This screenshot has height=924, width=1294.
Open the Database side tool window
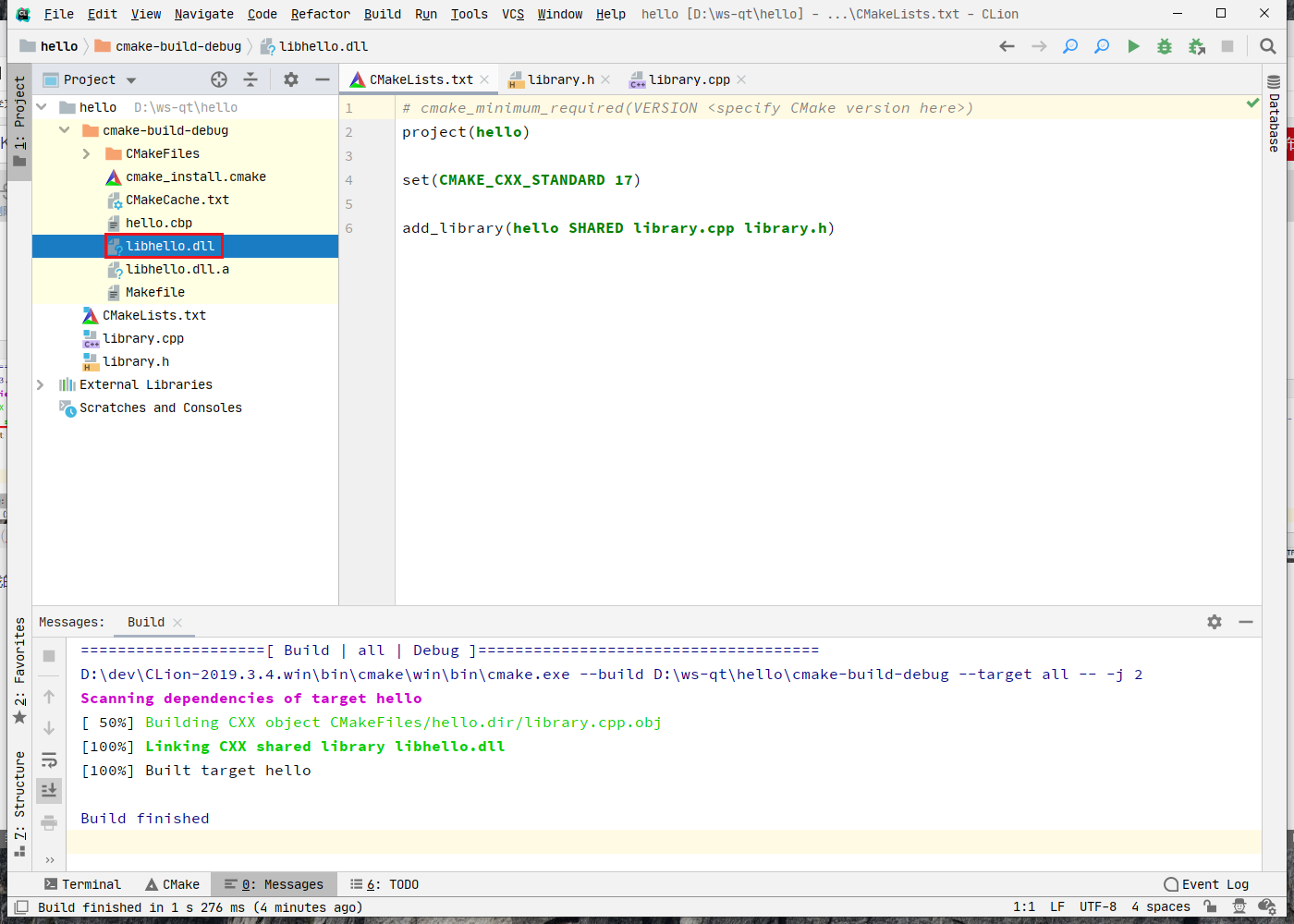coord(1274,115)
